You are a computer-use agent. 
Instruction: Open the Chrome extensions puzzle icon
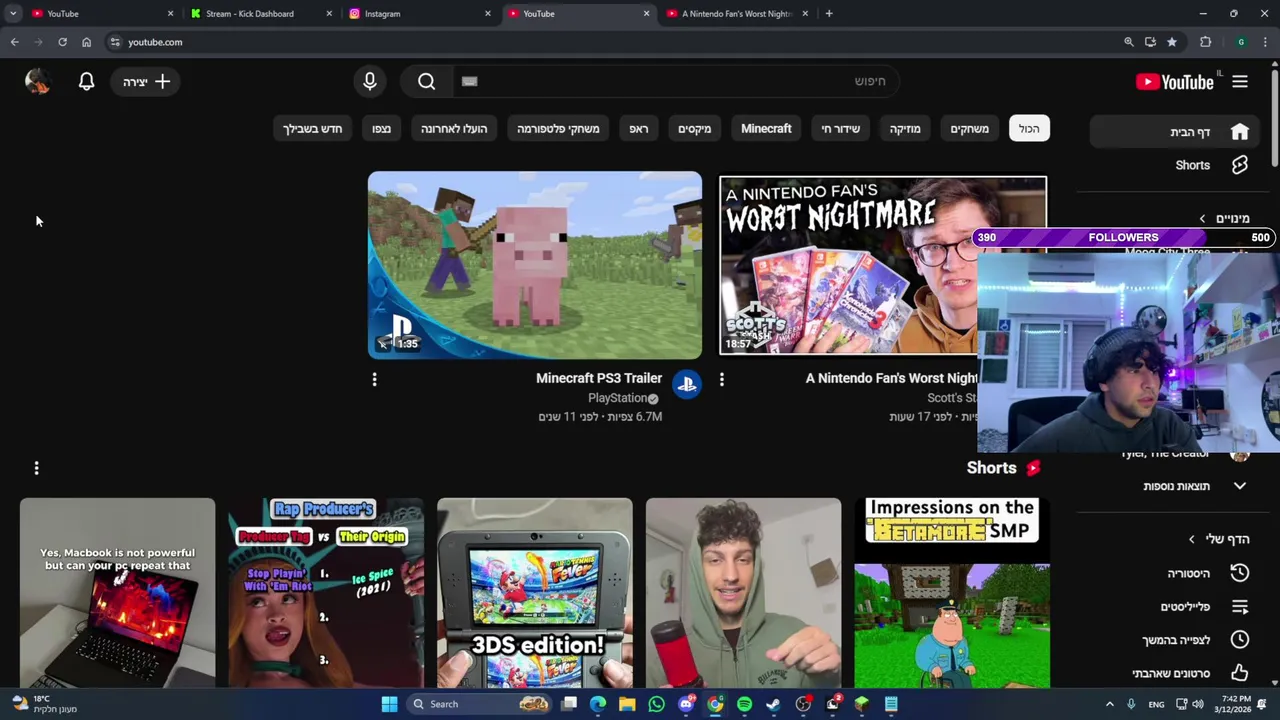(1205, 42)
